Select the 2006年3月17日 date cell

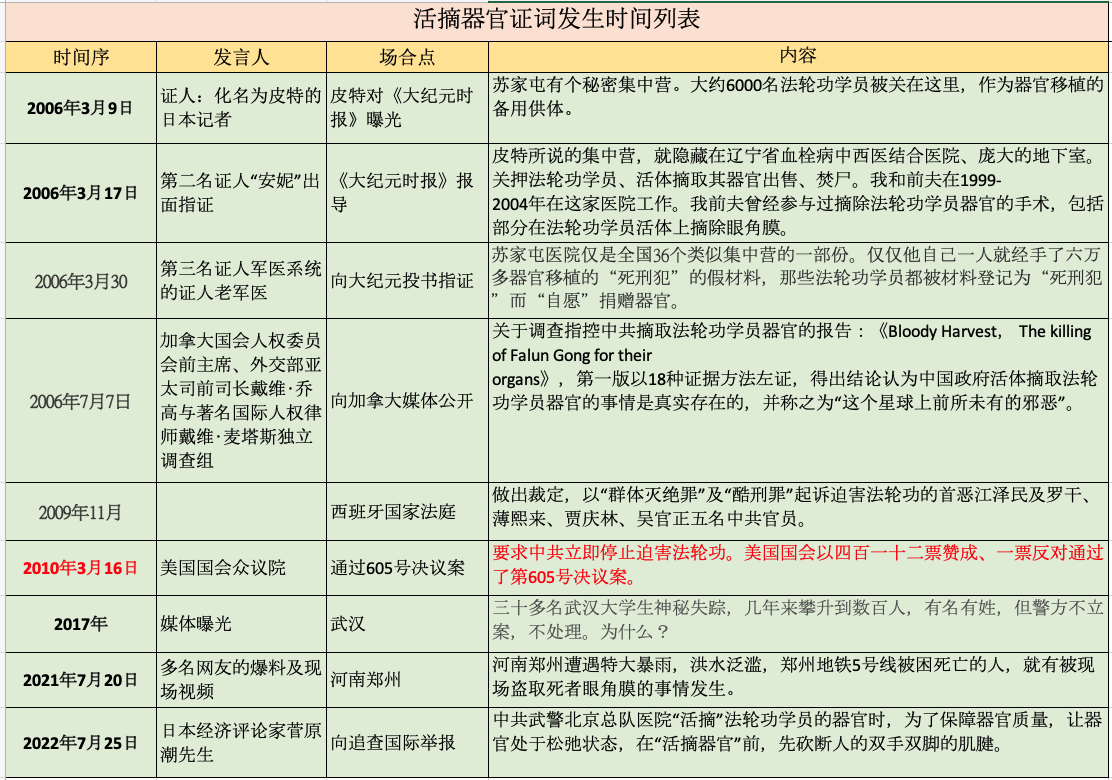pos(80,193)
